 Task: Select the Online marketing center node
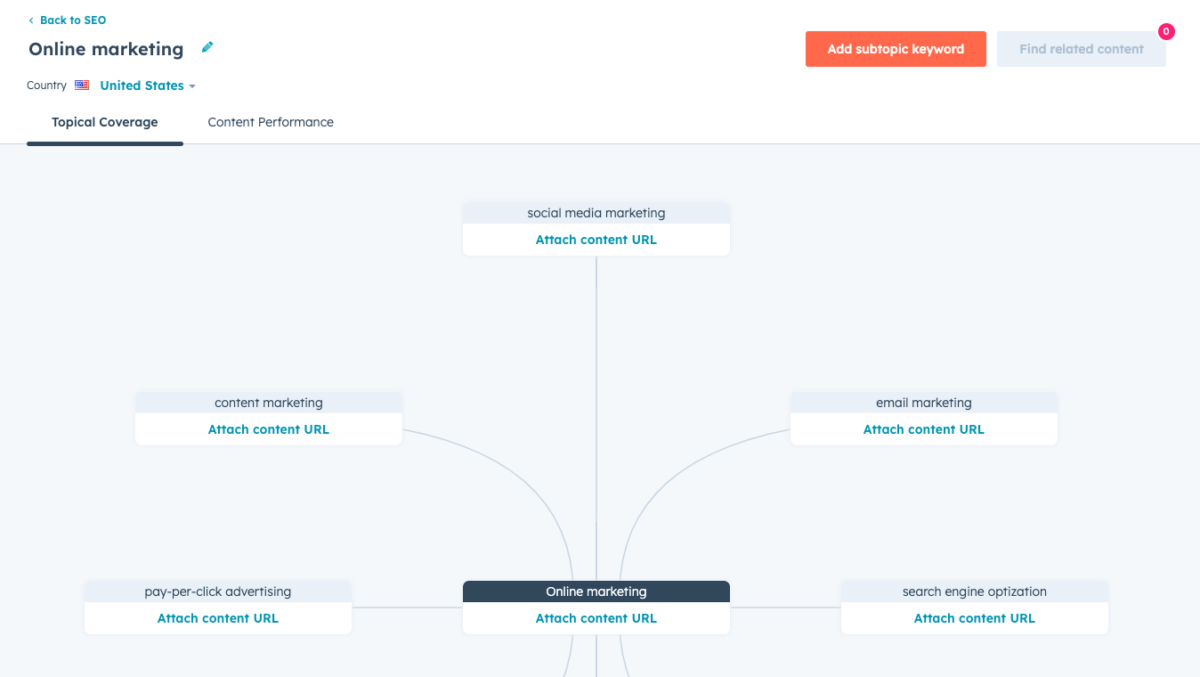click(596, 591)
